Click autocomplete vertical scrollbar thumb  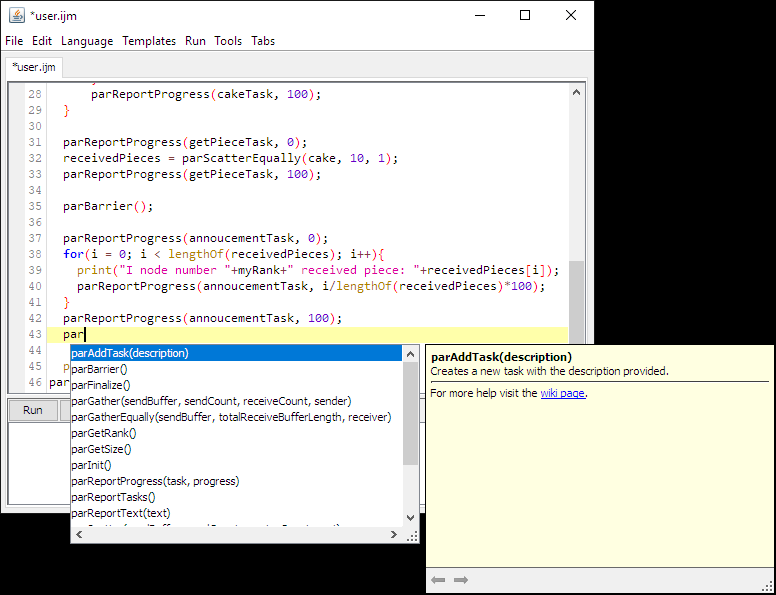(410, 413)
